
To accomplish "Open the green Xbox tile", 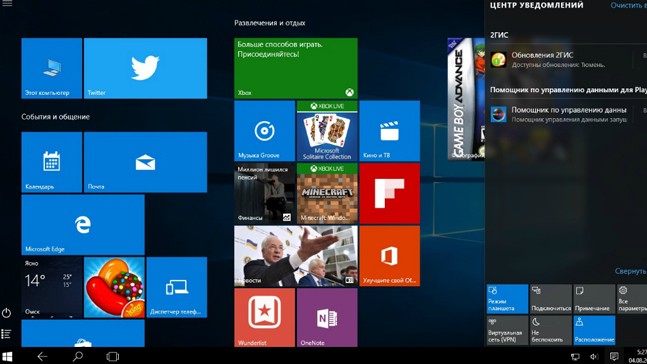I will (x=296, y=68).
